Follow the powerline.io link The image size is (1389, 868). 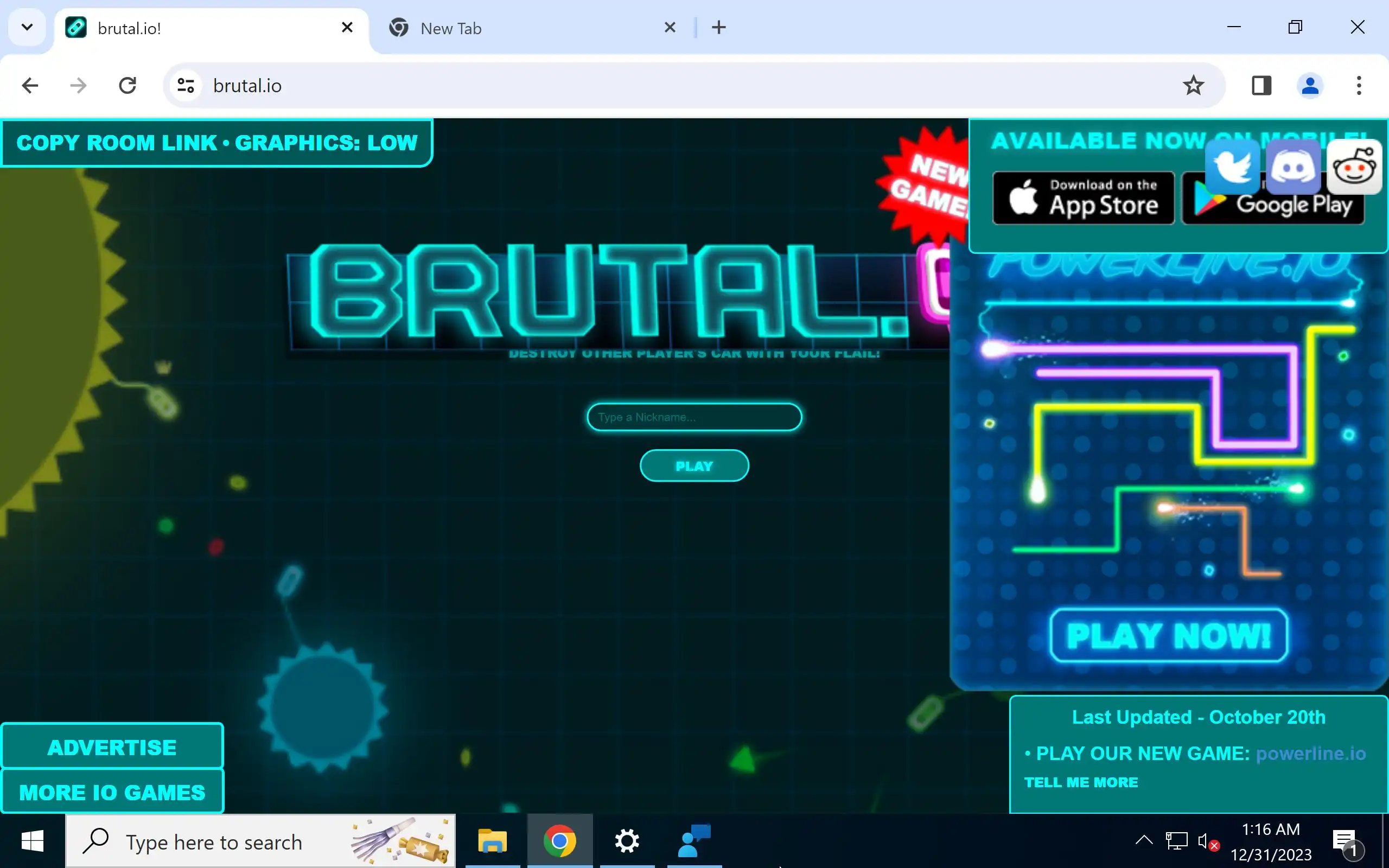click(1310, 753)
